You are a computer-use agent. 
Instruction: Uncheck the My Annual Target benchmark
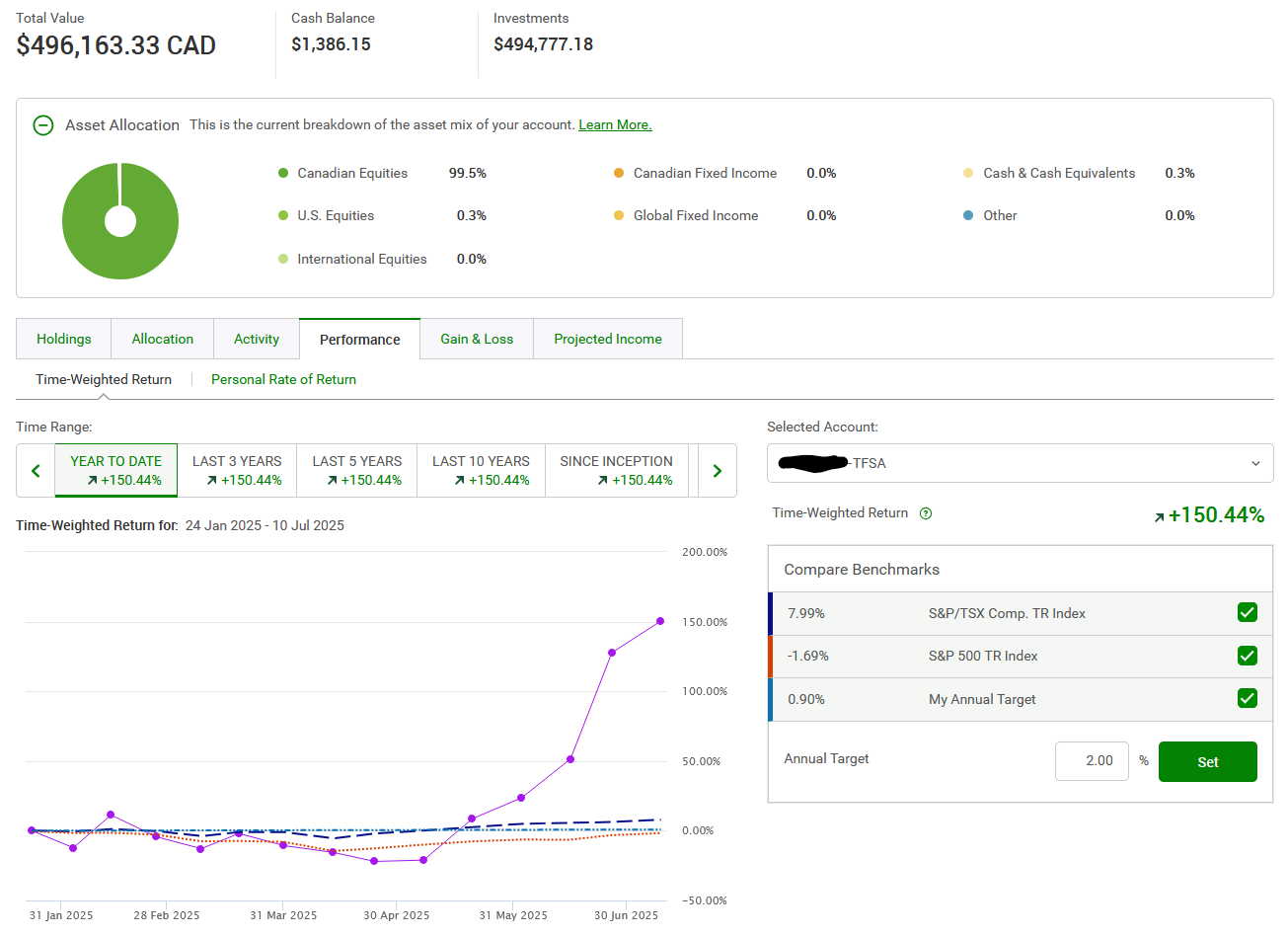[x=1248, y=699]
